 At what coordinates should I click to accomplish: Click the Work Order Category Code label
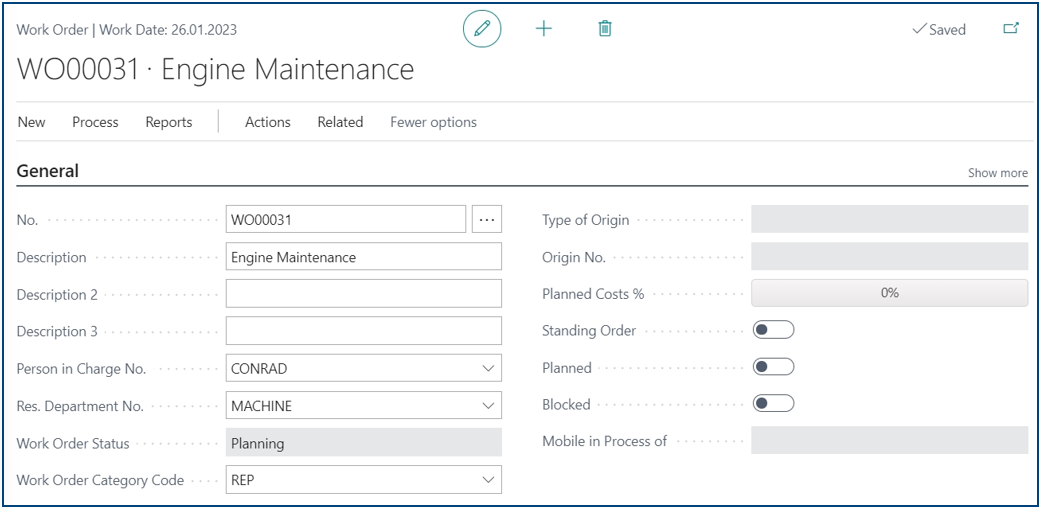(x=100, y=480)
